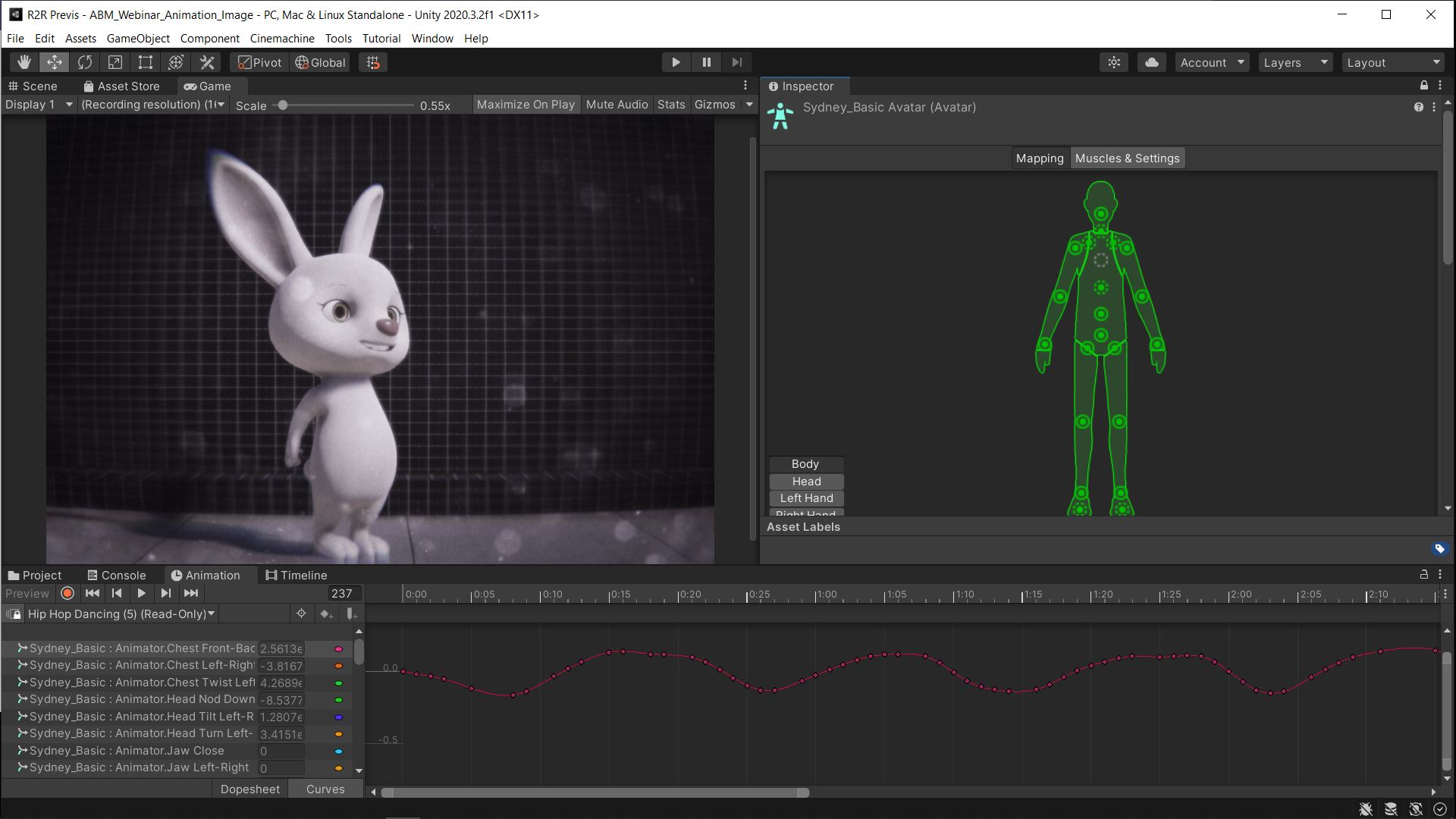Click the add keyframe diamond icon

click(326, 613)
